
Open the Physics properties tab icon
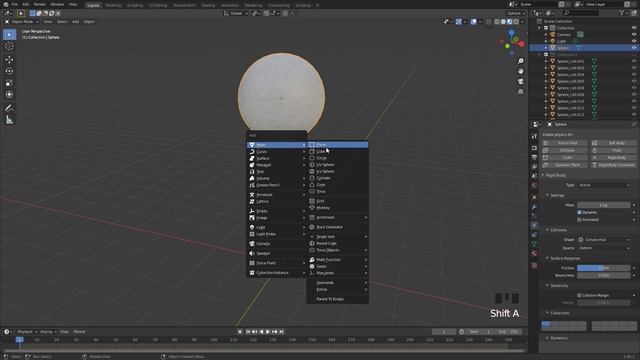[x=534, y=225]
